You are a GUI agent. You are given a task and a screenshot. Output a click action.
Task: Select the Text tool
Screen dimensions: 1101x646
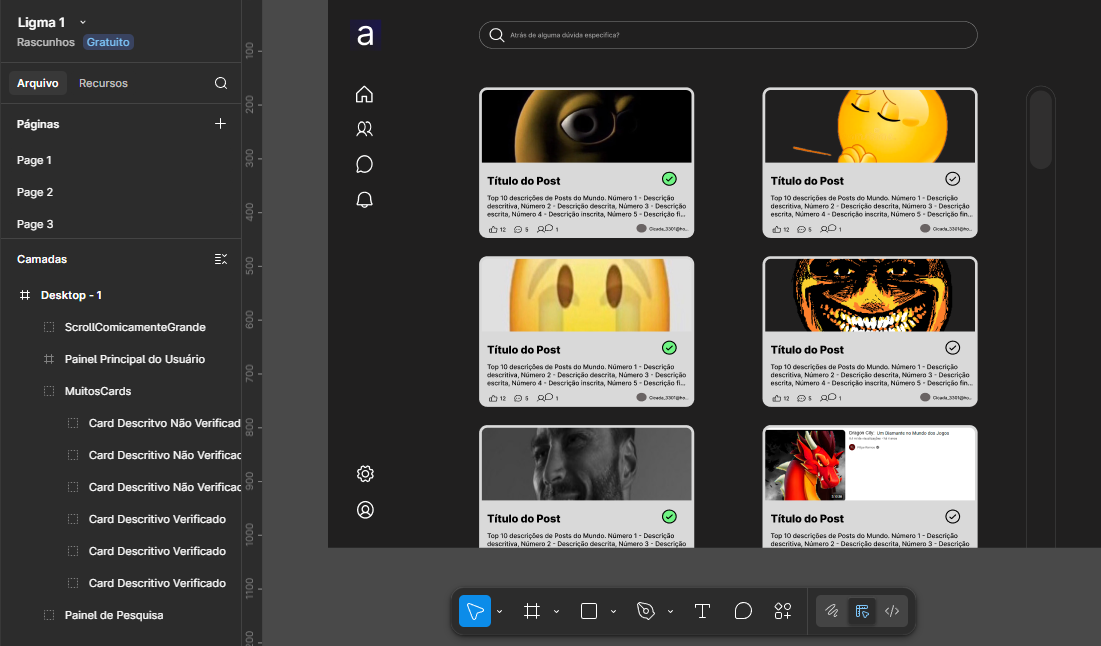(x=702, y=611)
